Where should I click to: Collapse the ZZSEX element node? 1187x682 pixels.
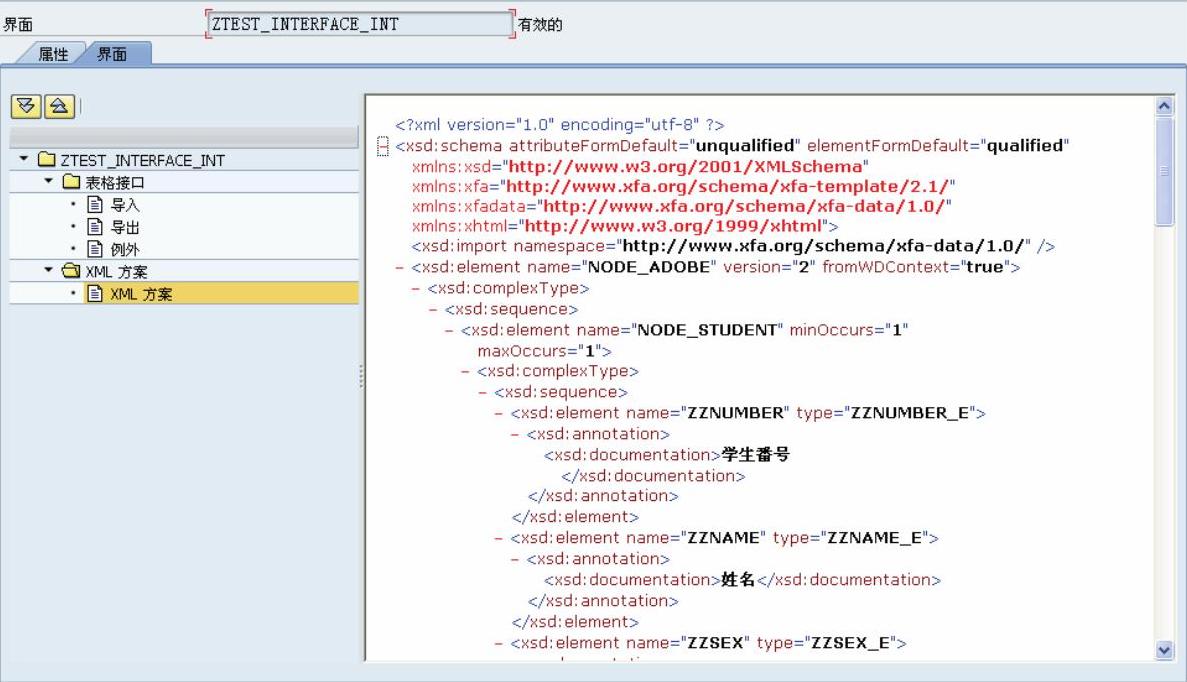[499, 643]
